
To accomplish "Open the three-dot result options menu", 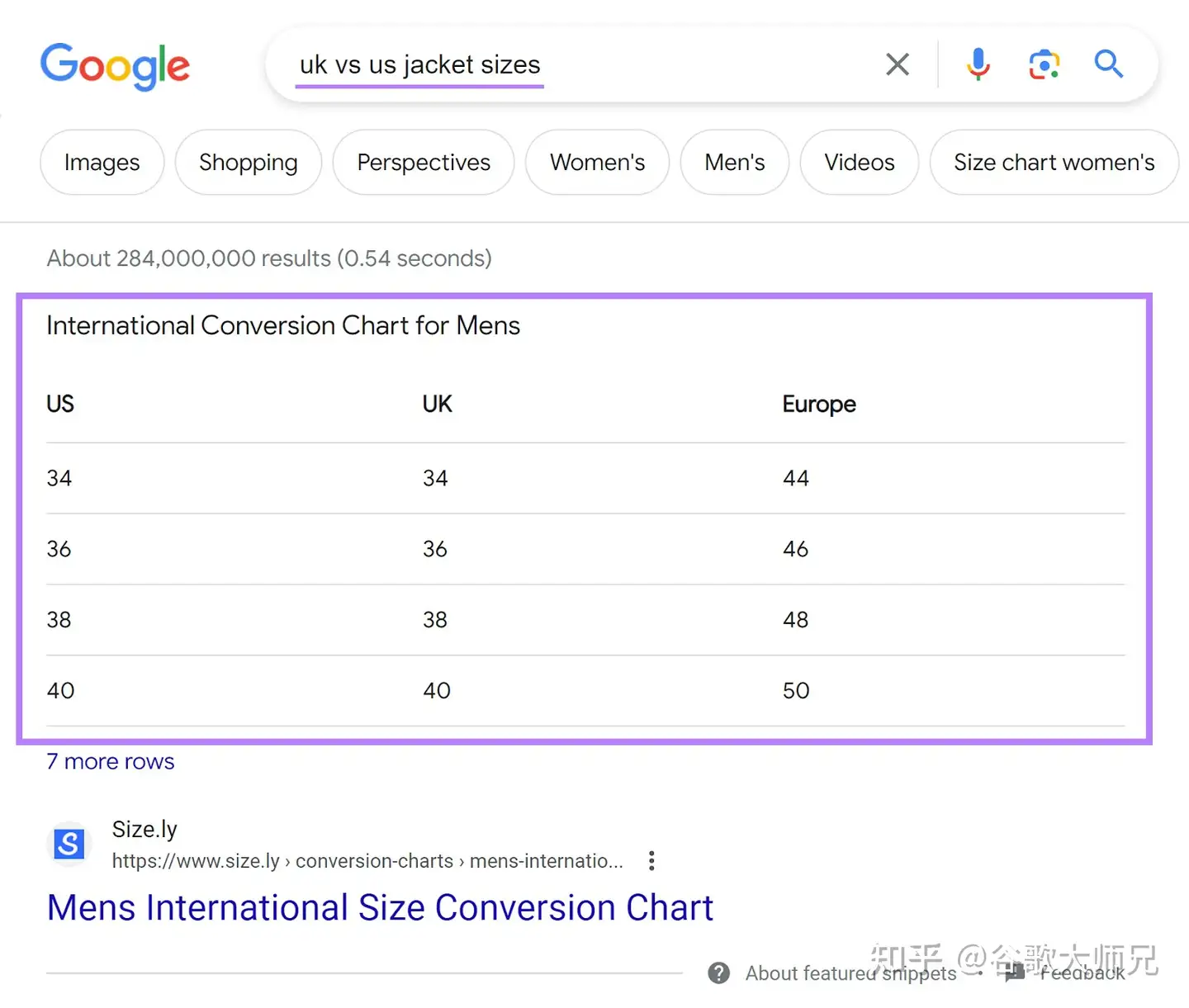I will pyautogui.click(x=651, y=861).
